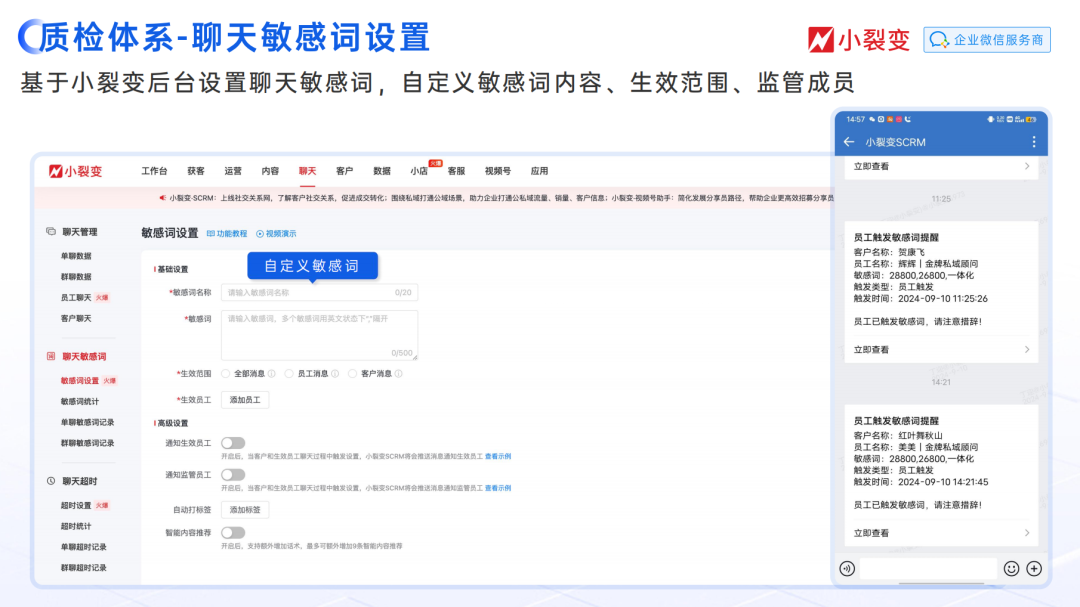1080x607 pixels.
Task: Tap the voice input icon in chat bar
Action: [x=846, y=567]
